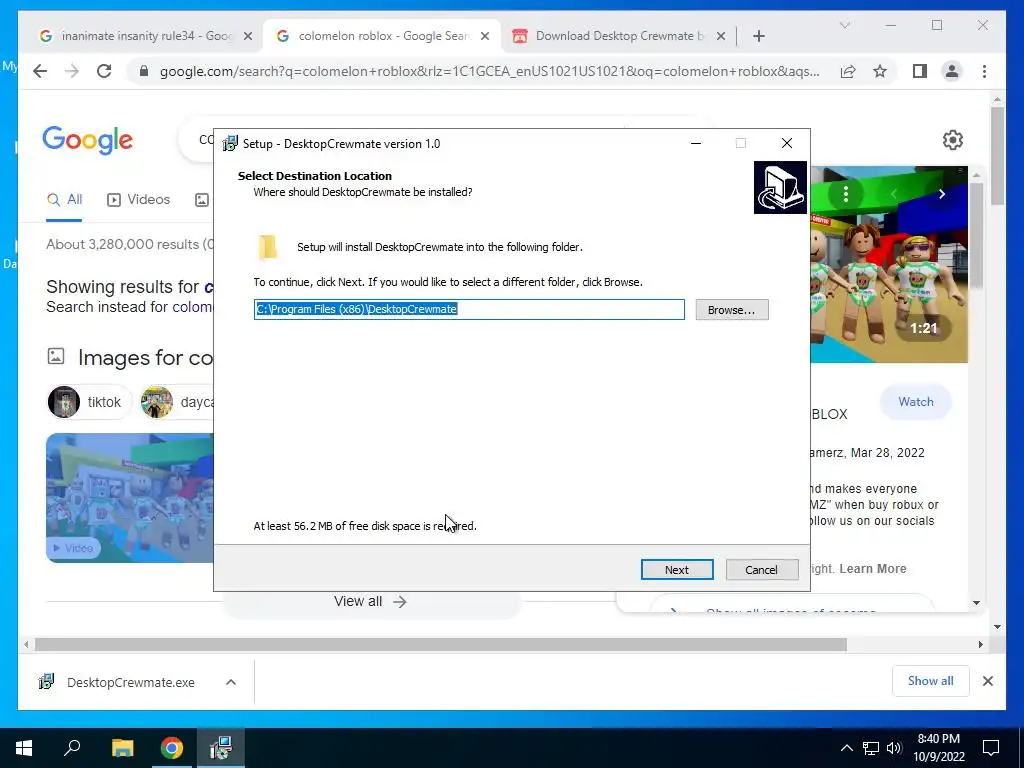
Task: Switch to Videos search results tab
Action: [138, 200]
